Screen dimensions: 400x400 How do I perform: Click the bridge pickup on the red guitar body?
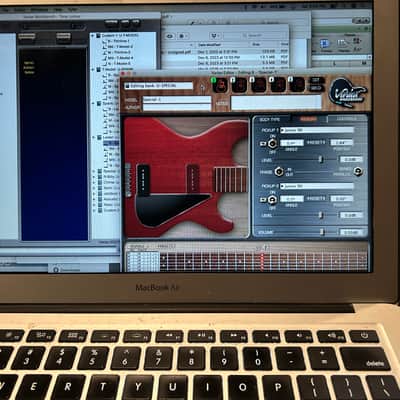pos(143,179)
